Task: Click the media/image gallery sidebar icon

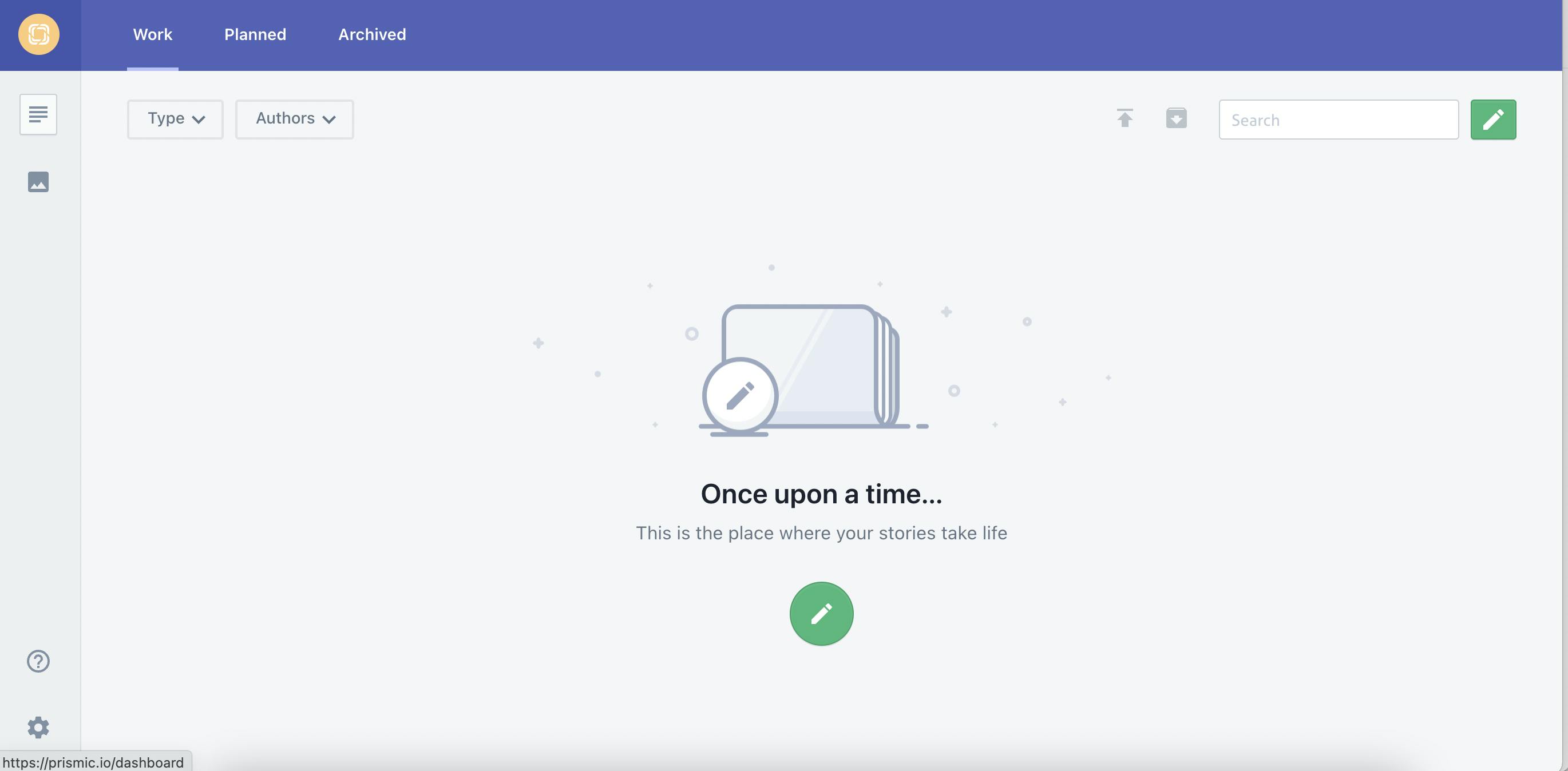Action: [x=37, y=181]
